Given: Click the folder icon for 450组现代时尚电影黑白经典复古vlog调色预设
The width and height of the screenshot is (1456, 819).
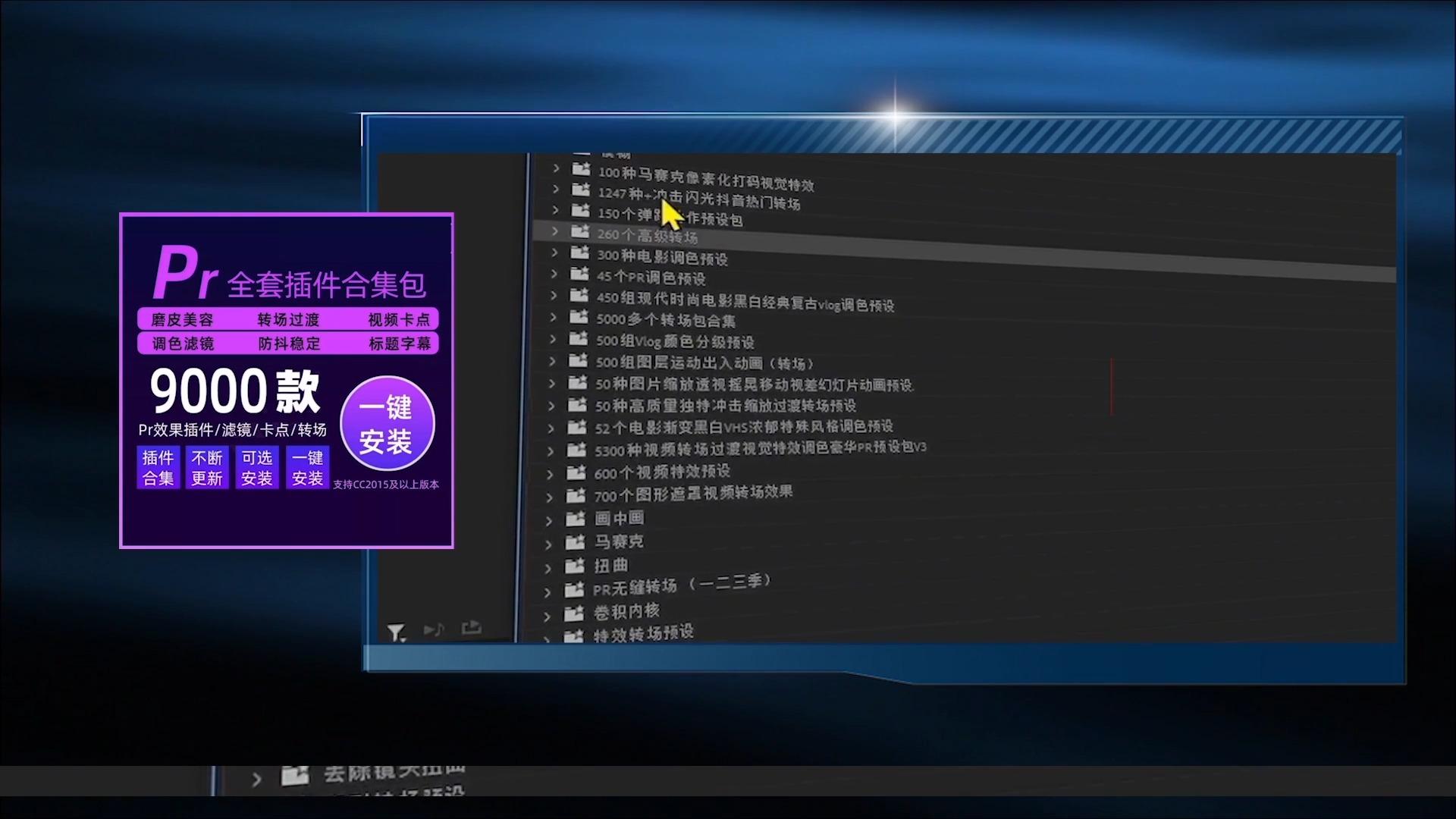Looking at the screenshot, I should click(579, 295).
